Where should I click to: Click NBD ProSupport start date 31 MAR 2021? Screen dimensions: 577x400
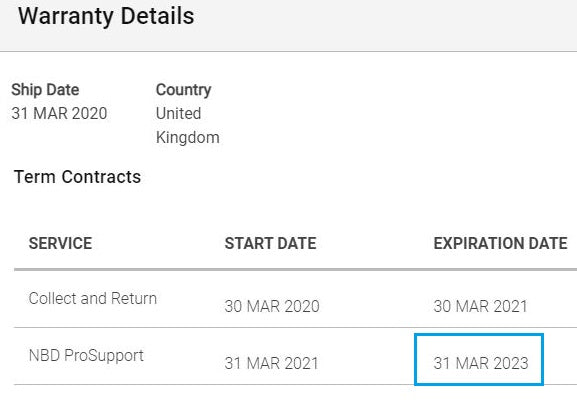pos(272,363)
